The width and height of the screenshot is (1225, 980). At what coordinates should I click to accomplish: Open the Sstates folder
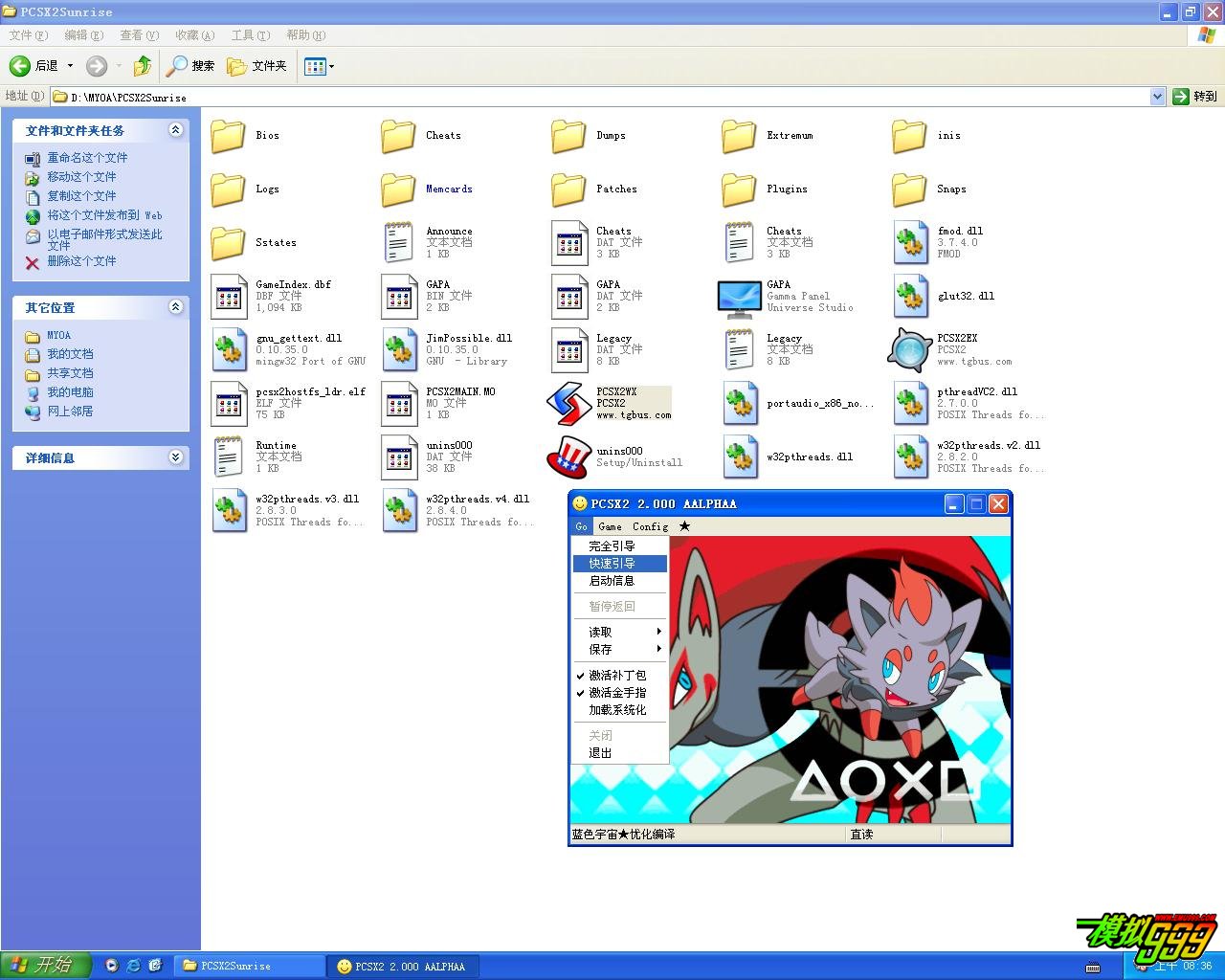pos(228,242)
